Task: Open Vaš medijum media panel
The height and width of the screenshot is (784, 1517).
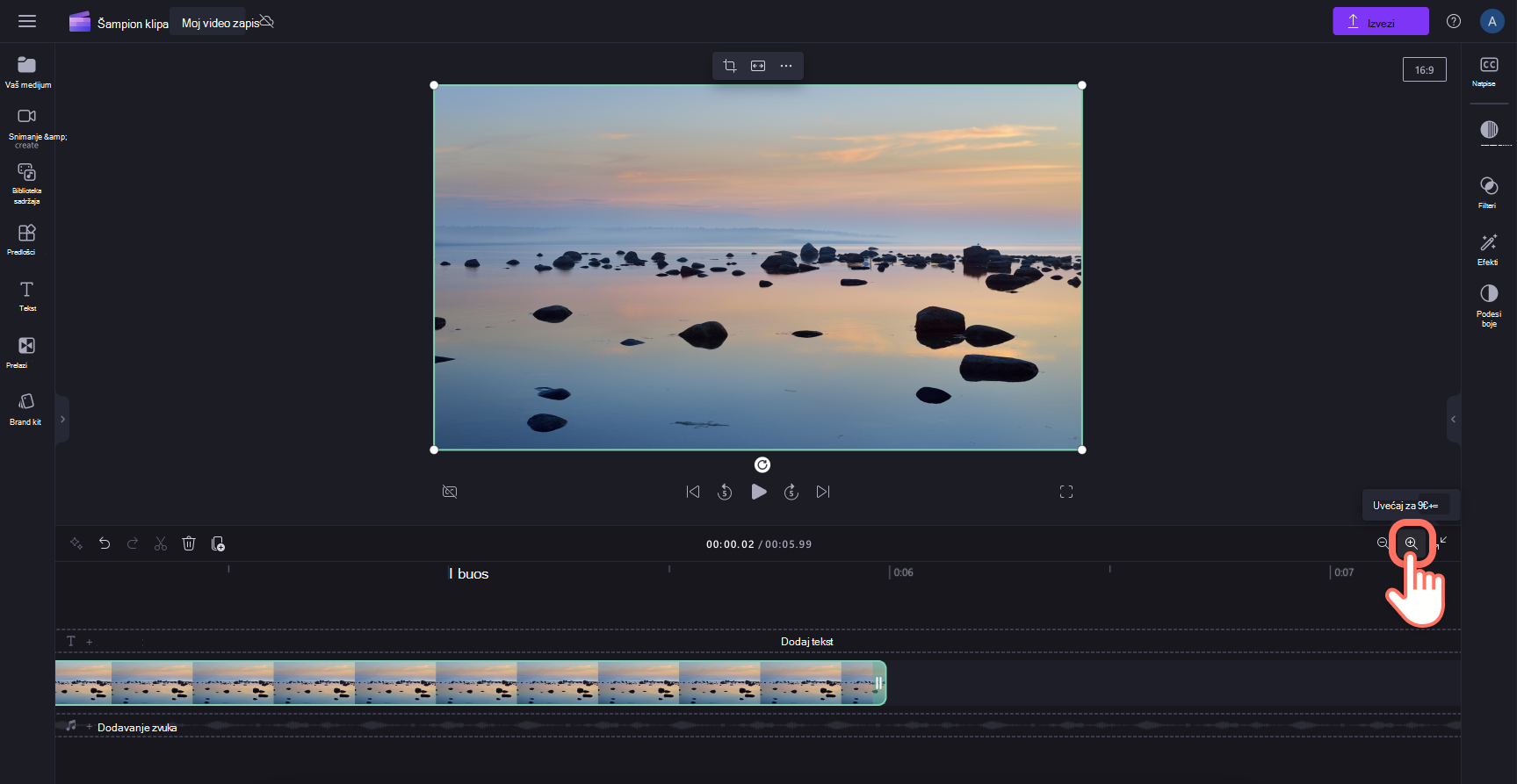Action: click(27, 72)
